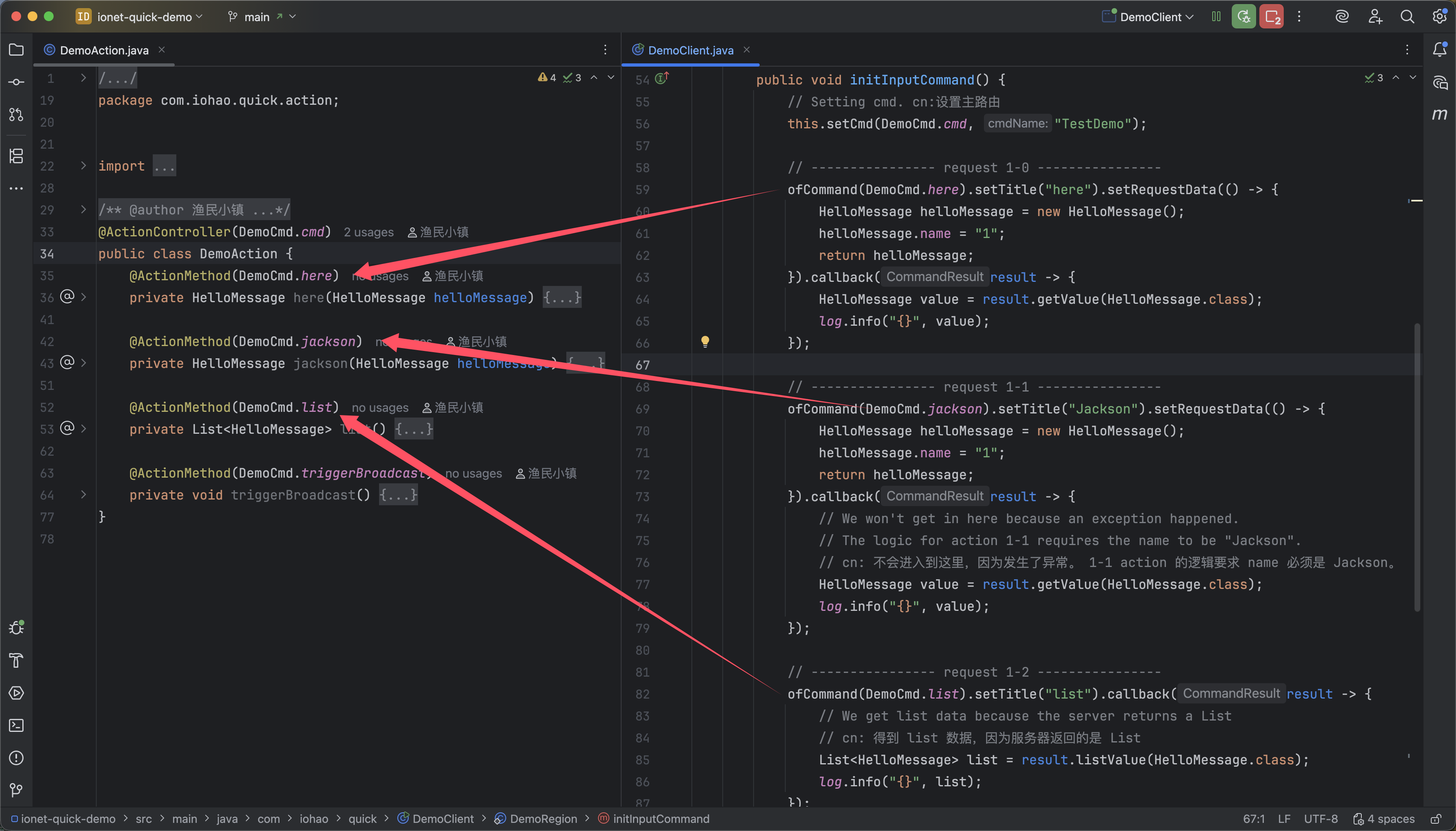Click the yellow intention light bulb

tap(705, 341)
